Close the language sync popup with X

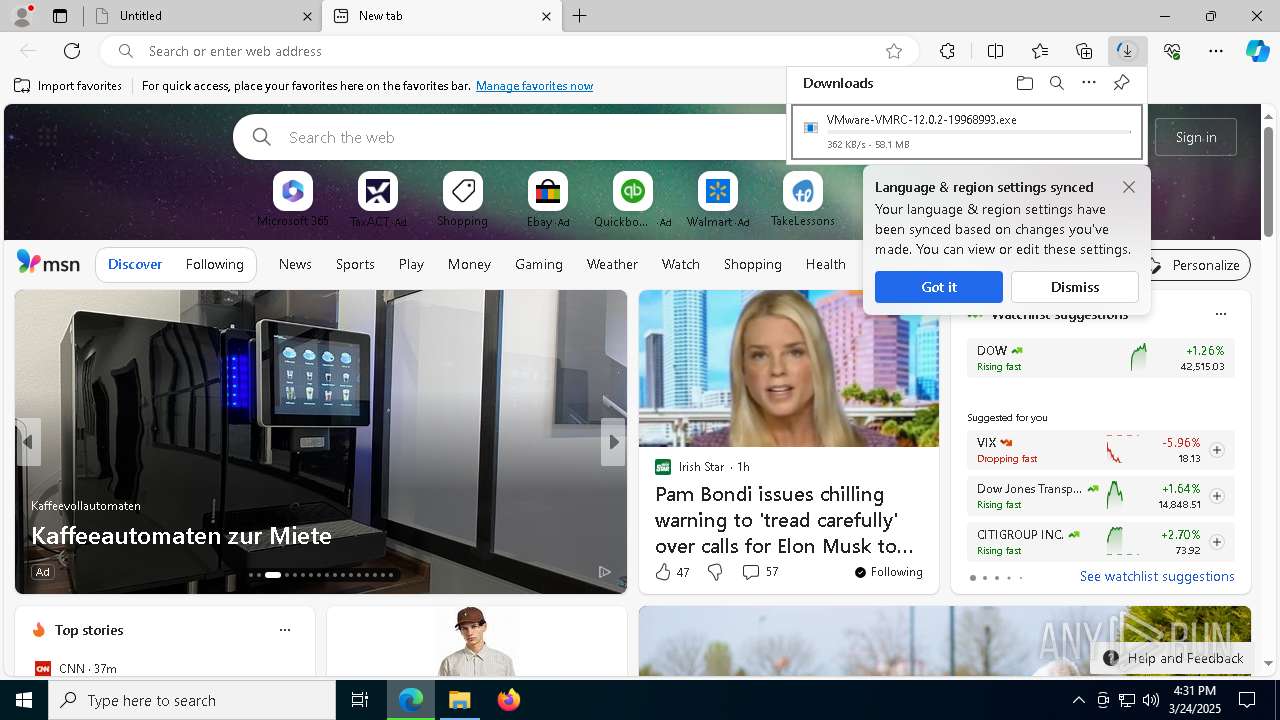1129,187
